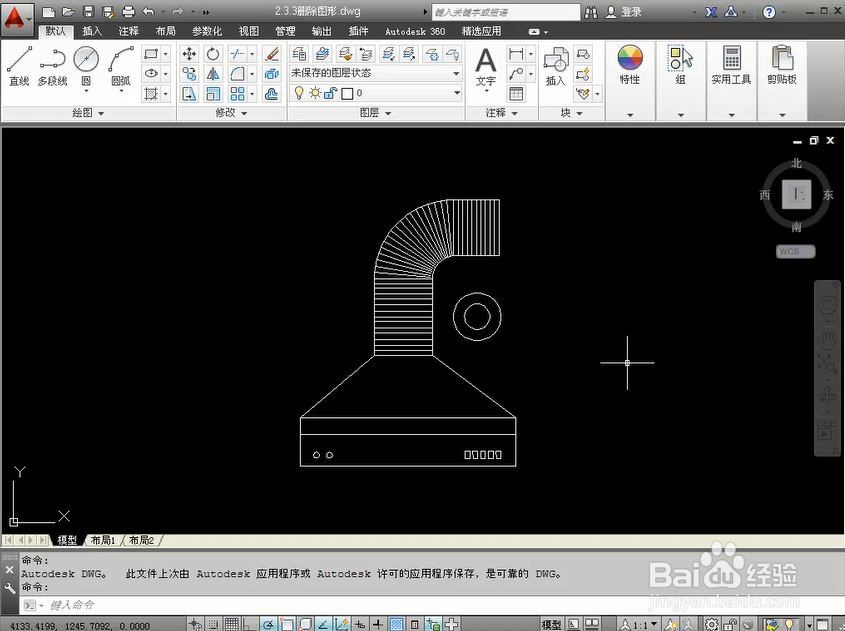Click the Linear Dimension tool
845x631 pixels.
point(516,53)
